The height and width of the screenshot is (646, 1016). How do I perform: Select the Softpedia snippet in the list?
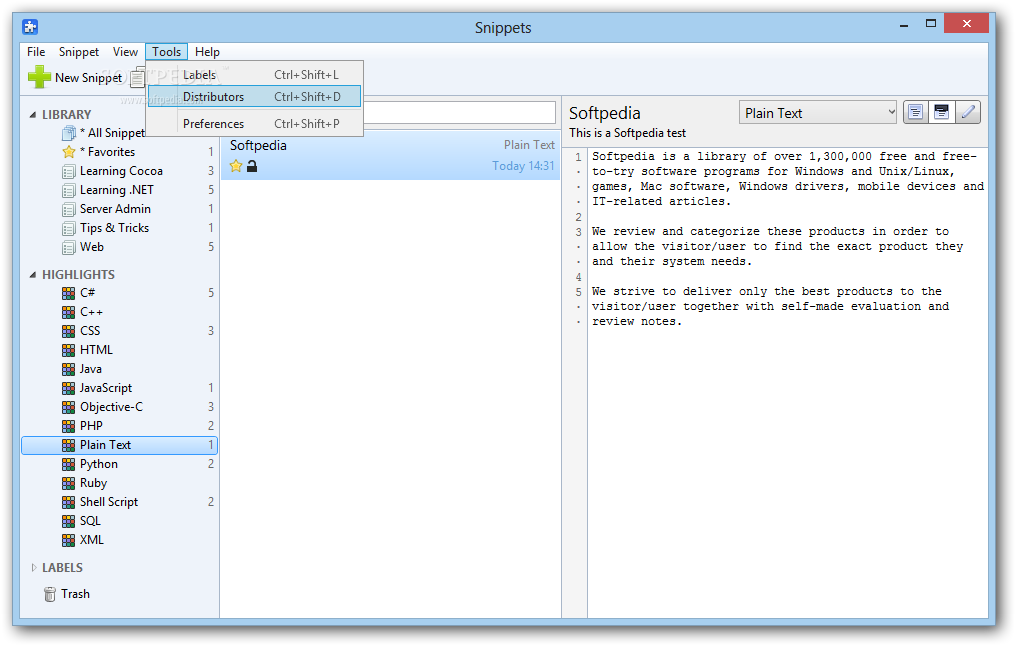391,156
